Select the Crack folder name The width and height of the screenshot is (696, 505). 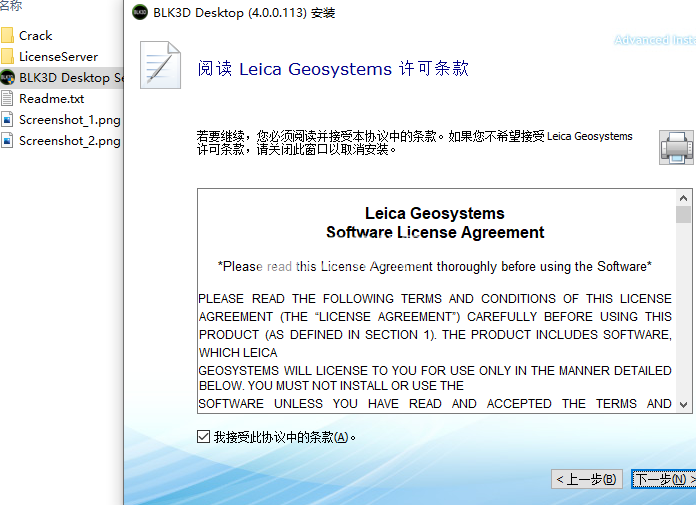point(36,36)
